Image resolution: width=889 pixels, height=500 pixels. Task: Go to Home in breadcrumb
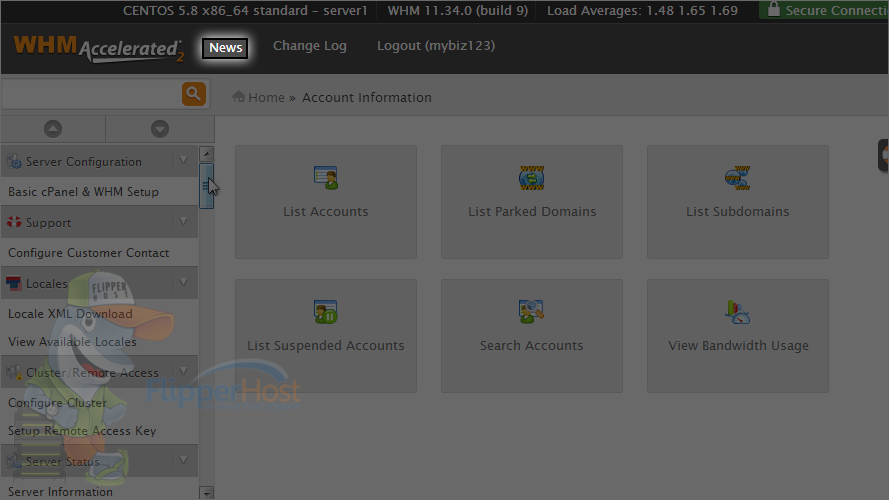coord(266,98)
